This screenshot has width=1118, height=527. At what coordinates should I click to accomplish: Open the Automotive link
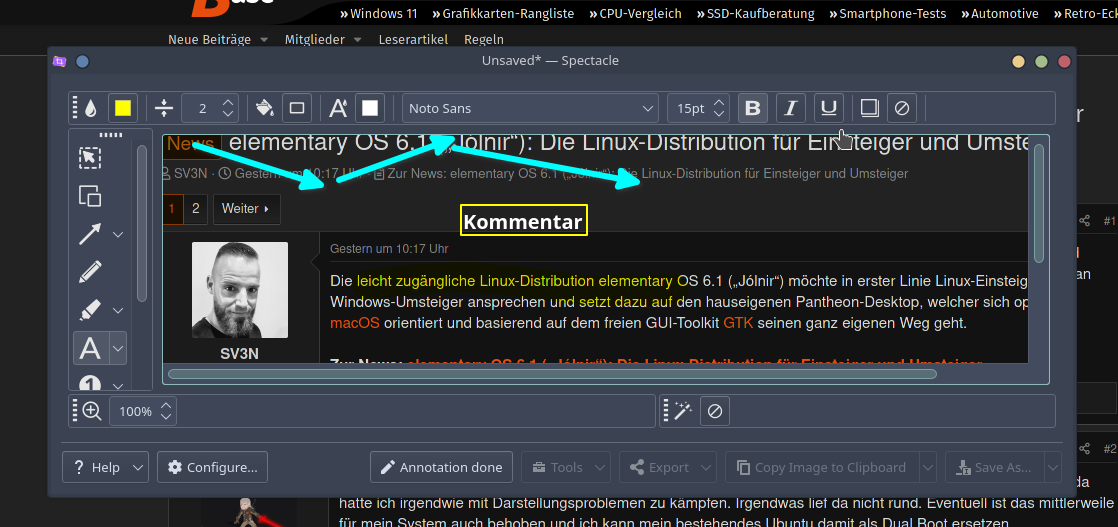[1000, 14]
